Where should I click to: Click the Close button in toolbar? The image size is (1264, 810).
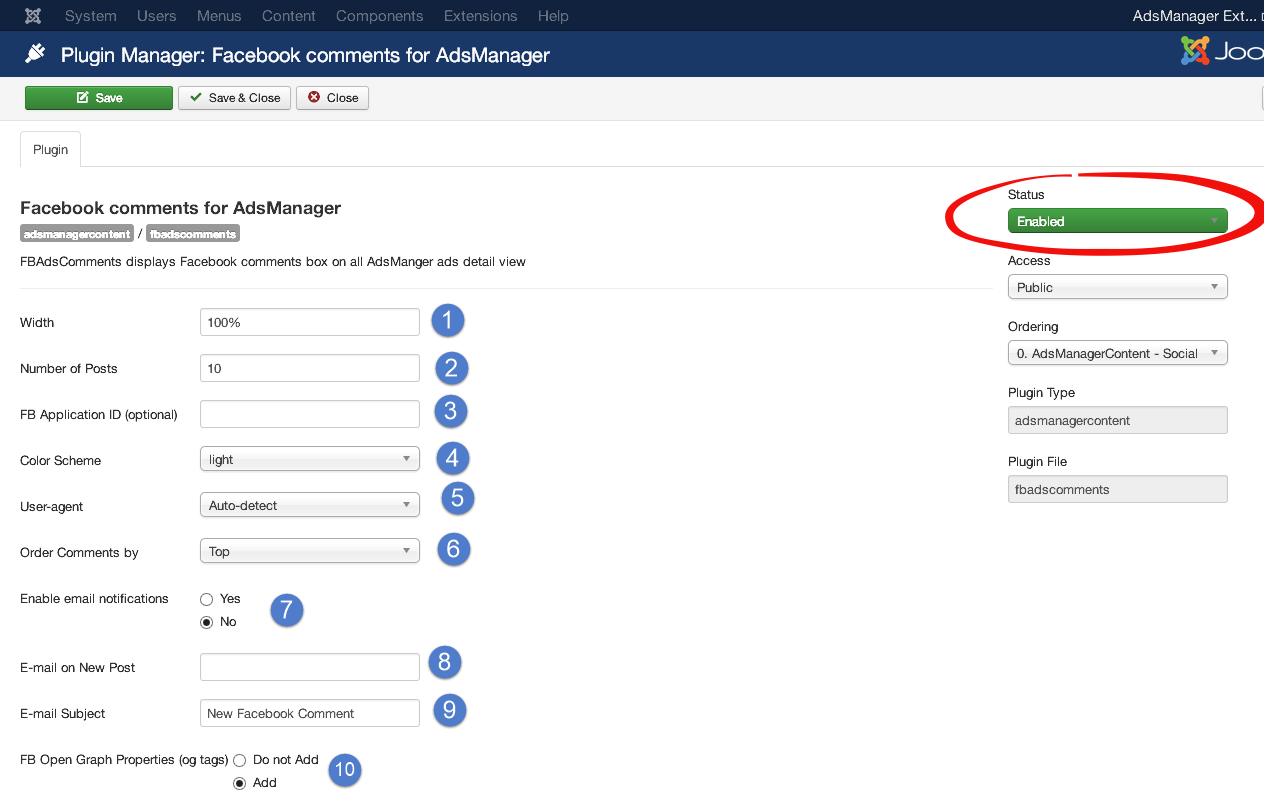tap(332, 98)
